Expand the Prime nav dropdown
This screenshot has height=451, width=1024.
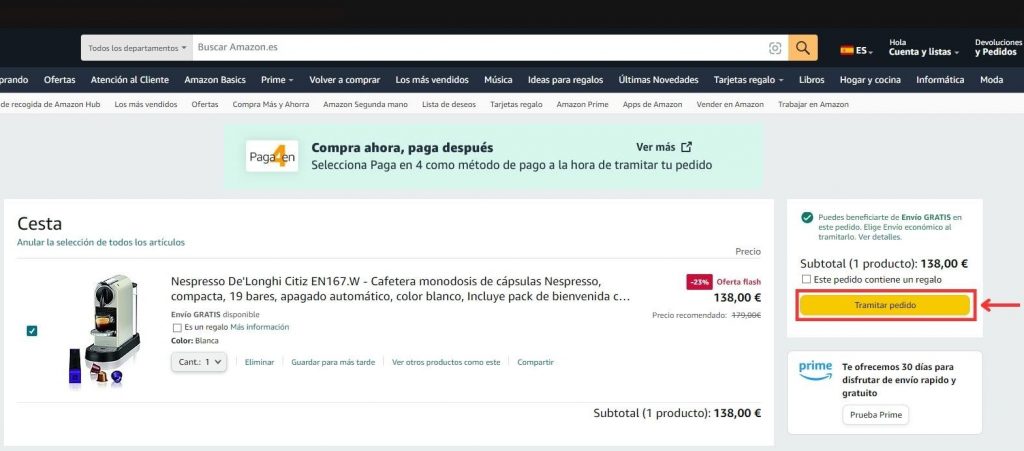tap(277, 80)
